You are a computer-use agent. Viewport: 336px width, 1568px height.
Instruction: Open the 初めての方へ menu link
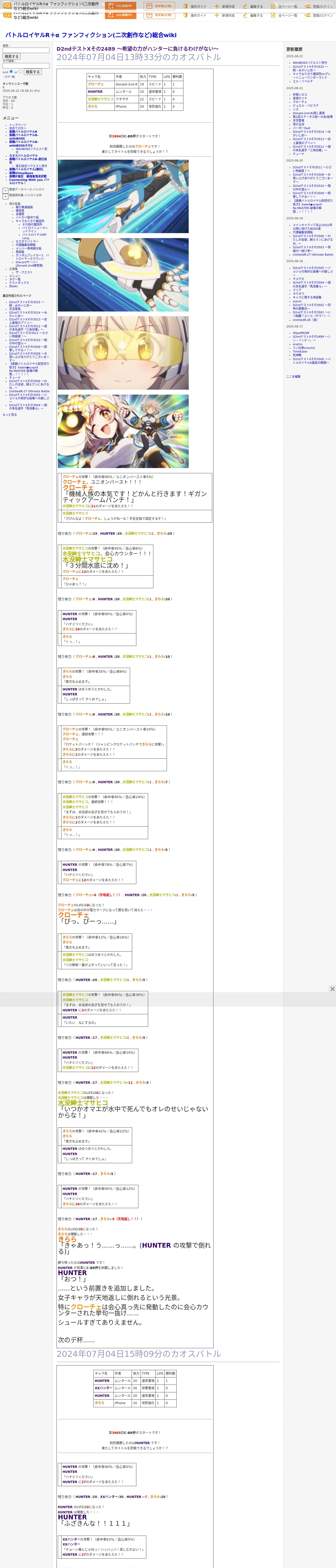coord(18,128)
